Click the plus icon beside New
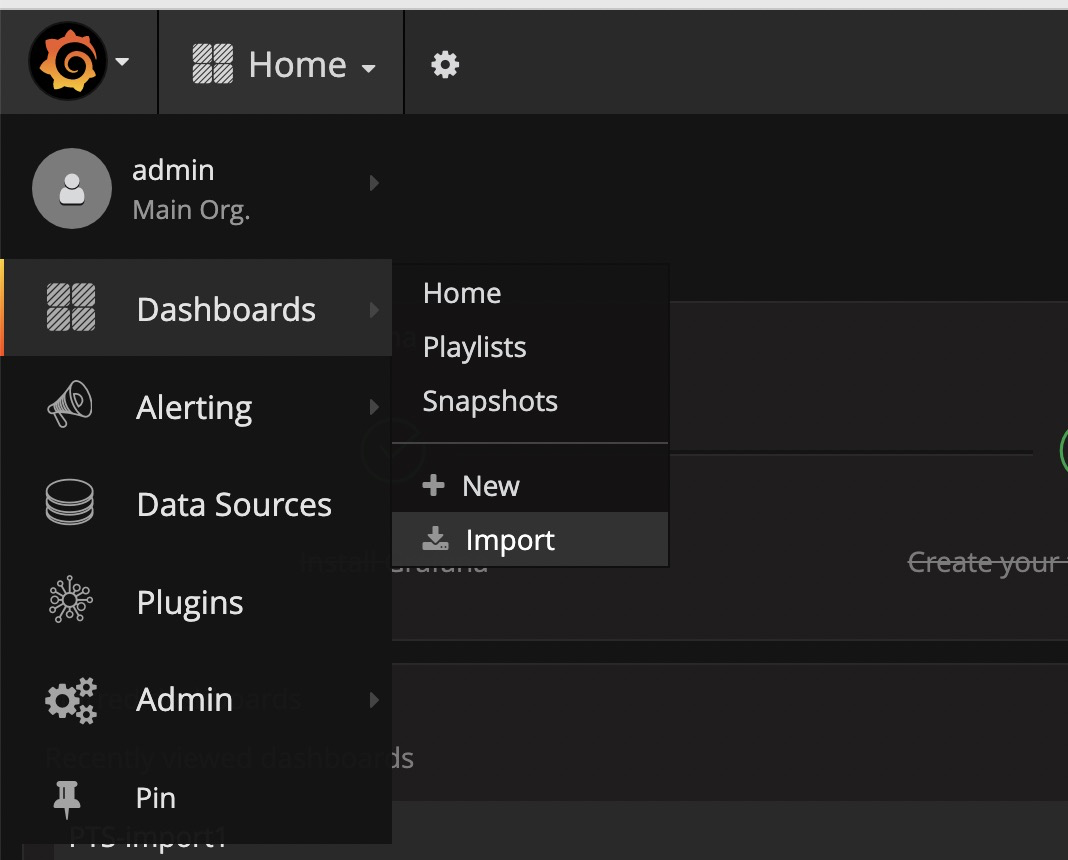 coord(433,486)
